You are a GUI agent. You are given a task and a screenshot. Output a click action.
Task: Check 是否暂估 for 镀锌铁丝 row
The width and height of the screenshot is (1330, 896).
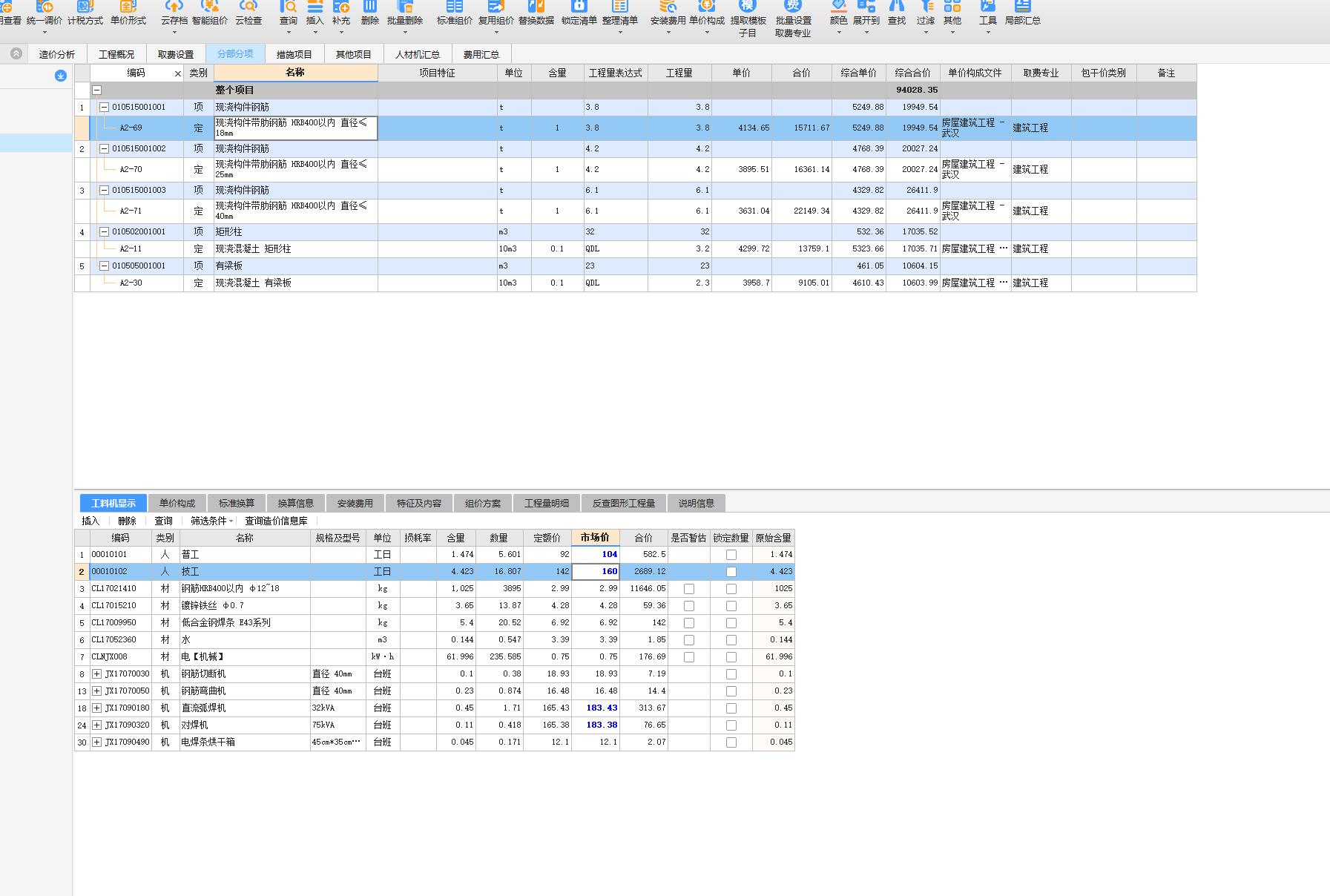[x=689, y=606]
